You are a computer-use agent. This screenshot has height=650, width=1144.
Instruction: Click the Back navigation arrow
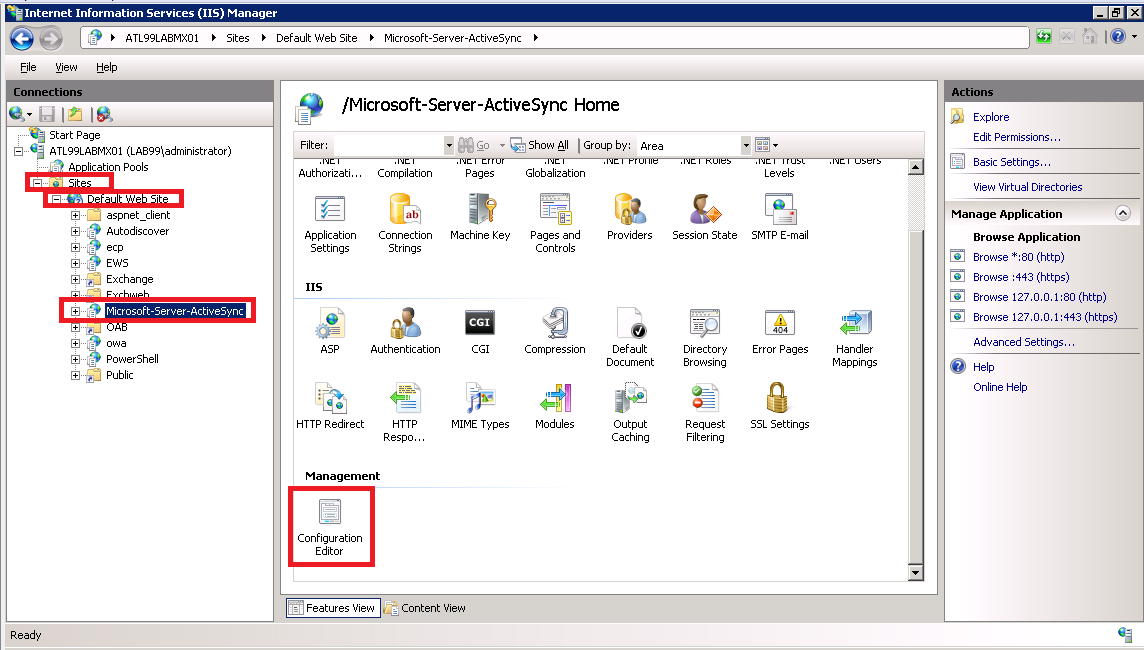click(22, 38)
